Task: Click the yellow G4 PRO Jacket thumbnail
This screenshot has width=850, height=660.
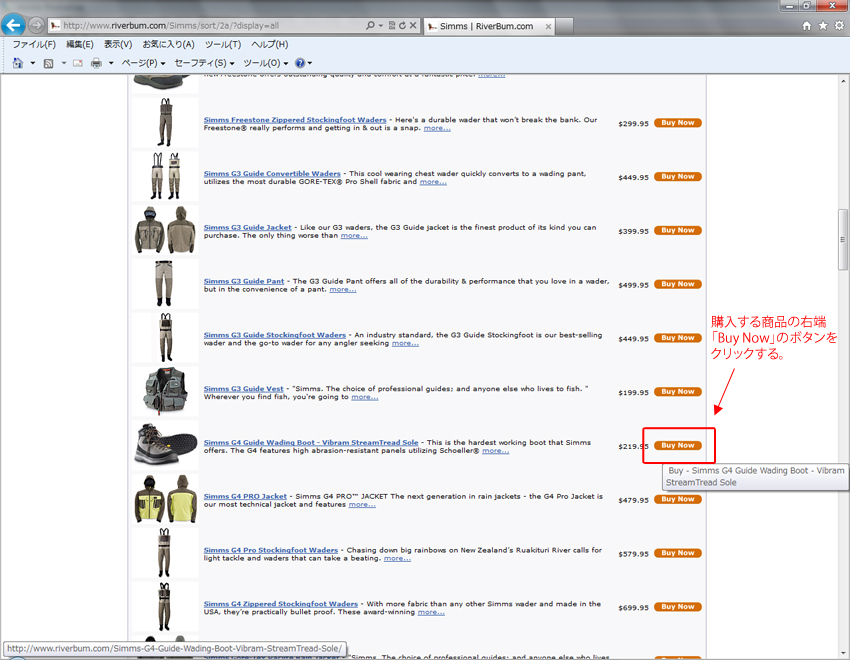Action: point(165,499)
